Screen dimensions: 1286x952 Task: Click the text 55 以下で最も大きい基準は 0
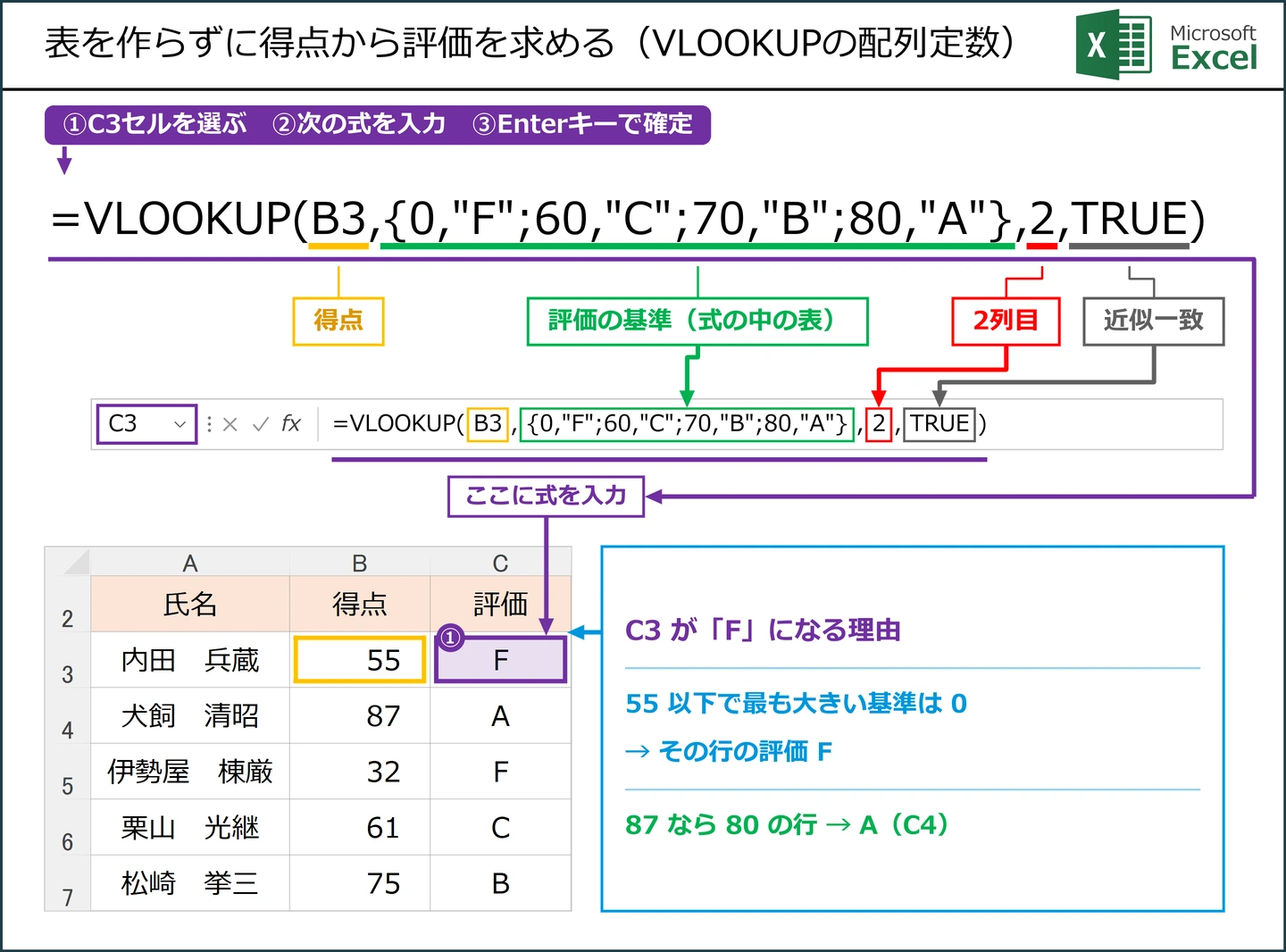click(x=797, y=704)
